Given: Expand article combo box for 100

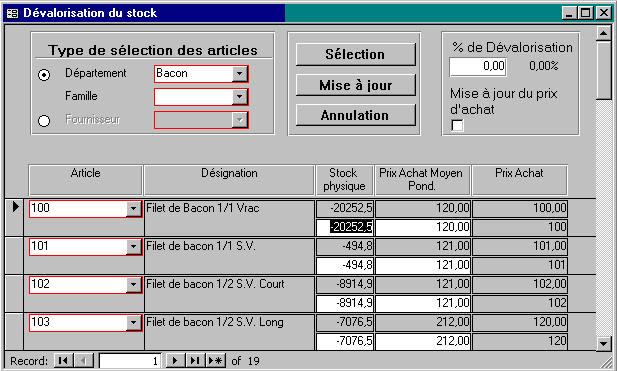Looking at the screenshot, I should pyautogui.click(x=133, y=209).
